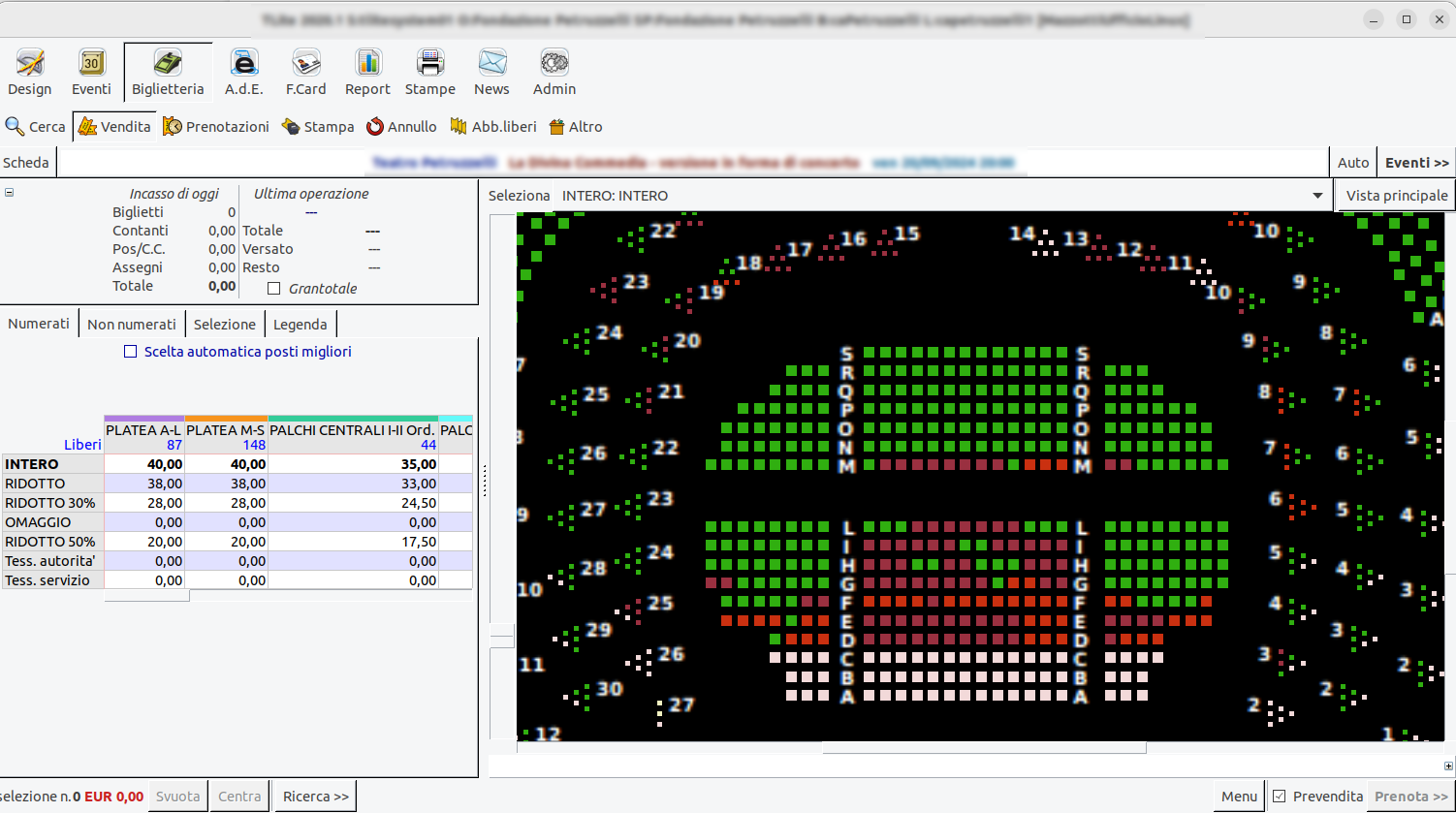
Task: Click the Auto button
Action: [1353, 163]
